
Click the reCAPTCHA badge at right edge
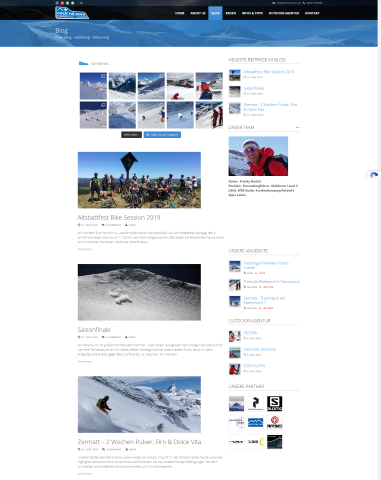[x=374, y=175]
